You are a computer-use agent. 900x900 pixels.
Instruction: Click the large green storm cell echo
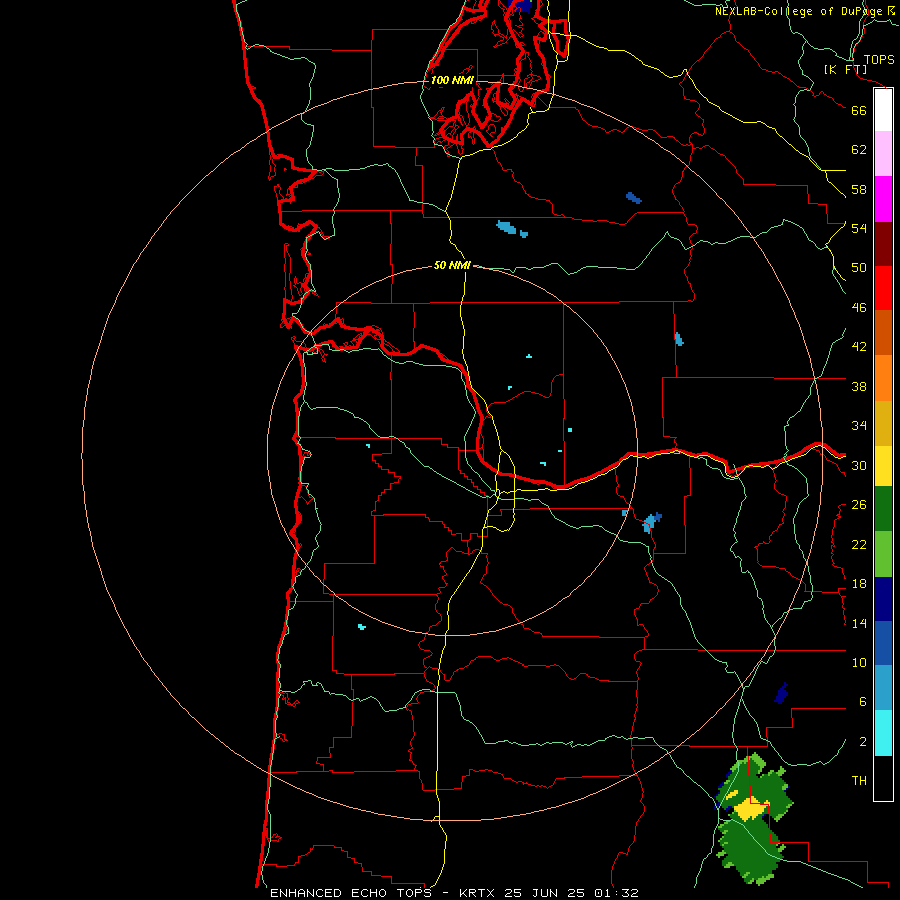click(x=753, y=818)
